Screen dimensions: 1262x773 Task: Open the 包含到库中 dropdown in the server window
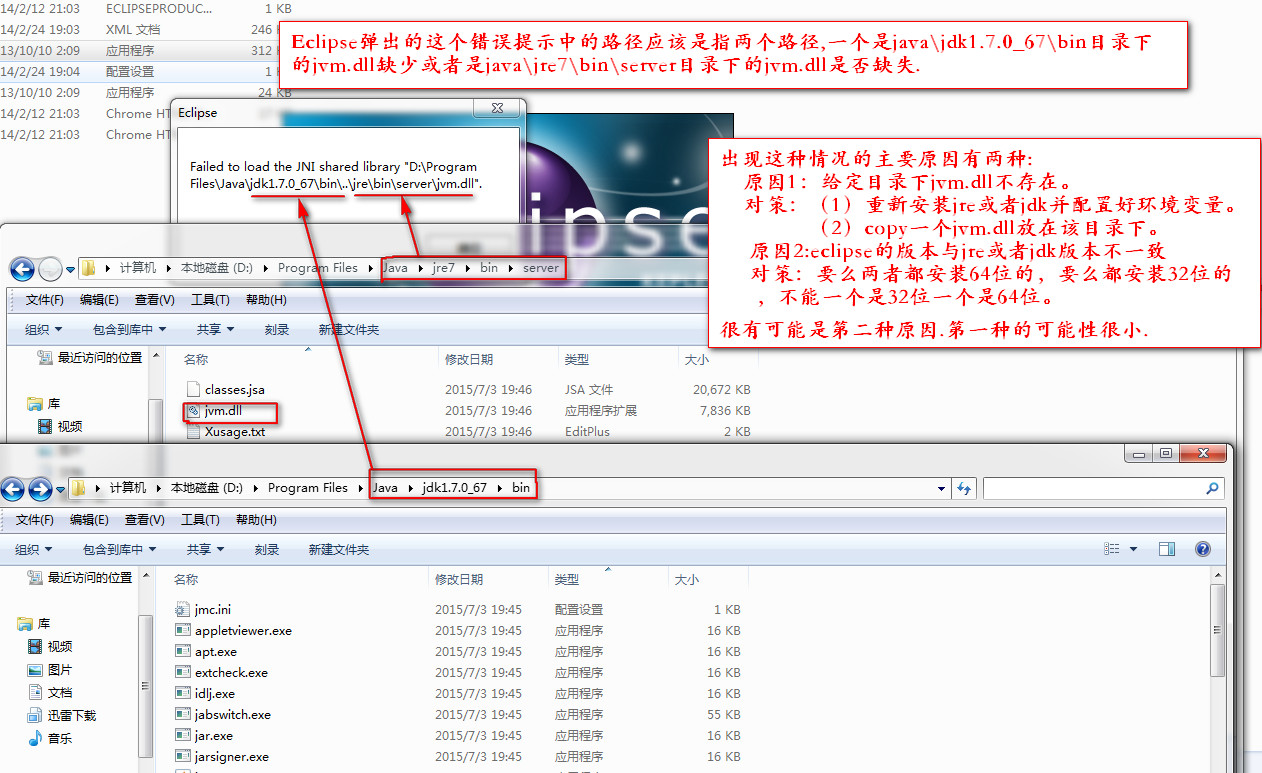(x=130, y=329)
